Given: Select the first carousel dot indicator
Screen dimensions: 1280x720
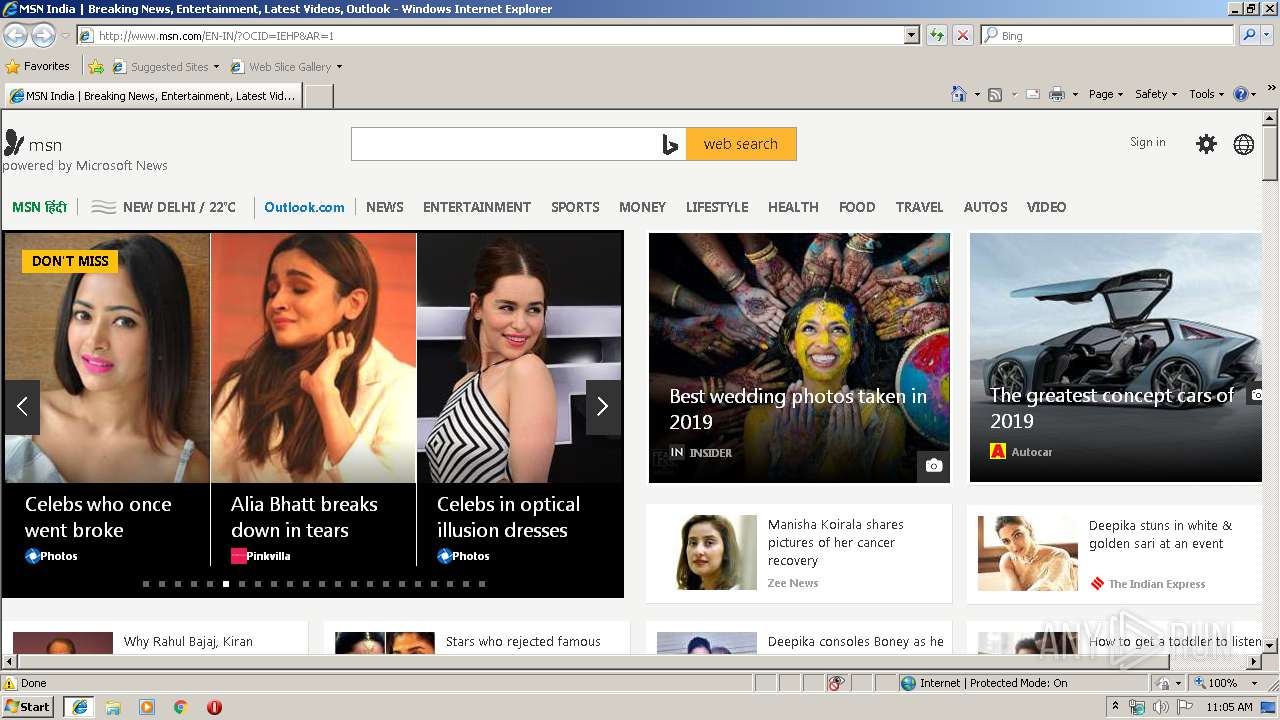Looking at the screenshot, I should coord(146,583).
